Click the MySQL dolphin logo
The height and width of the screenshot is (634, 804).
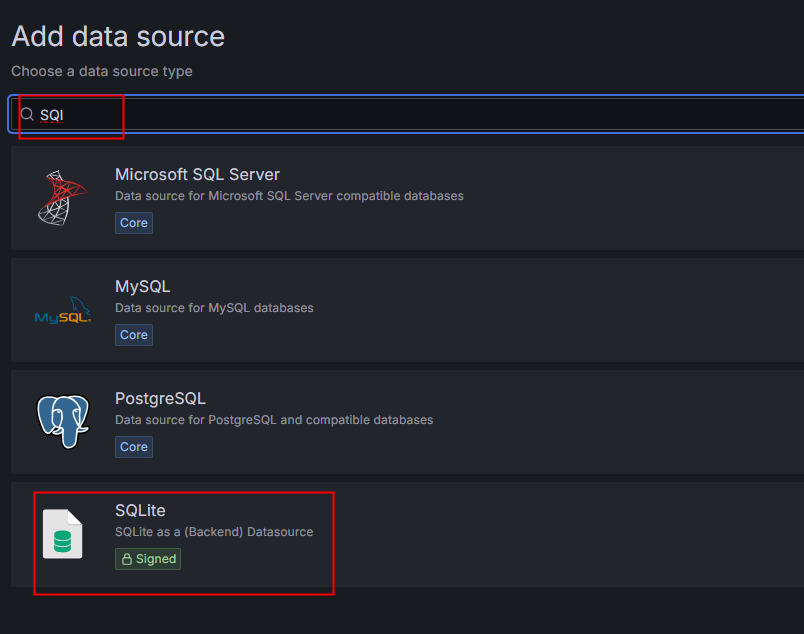point(63,310)
